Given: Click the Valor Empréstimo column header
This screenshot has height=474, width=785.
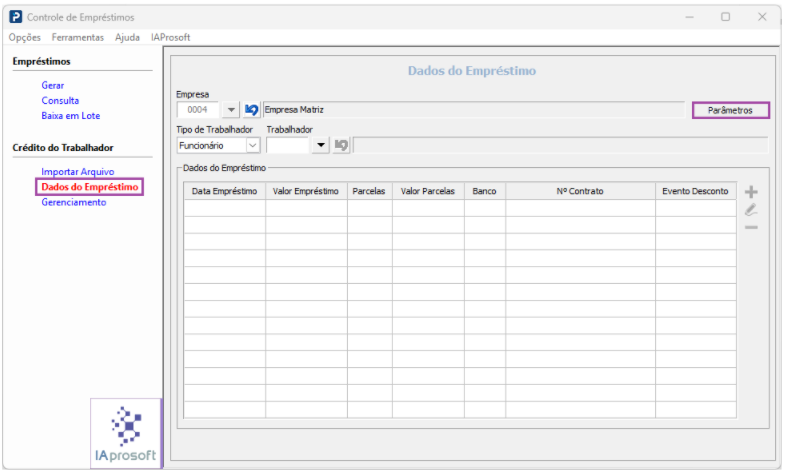Looking at the screenshot, I should coord(306,191).
